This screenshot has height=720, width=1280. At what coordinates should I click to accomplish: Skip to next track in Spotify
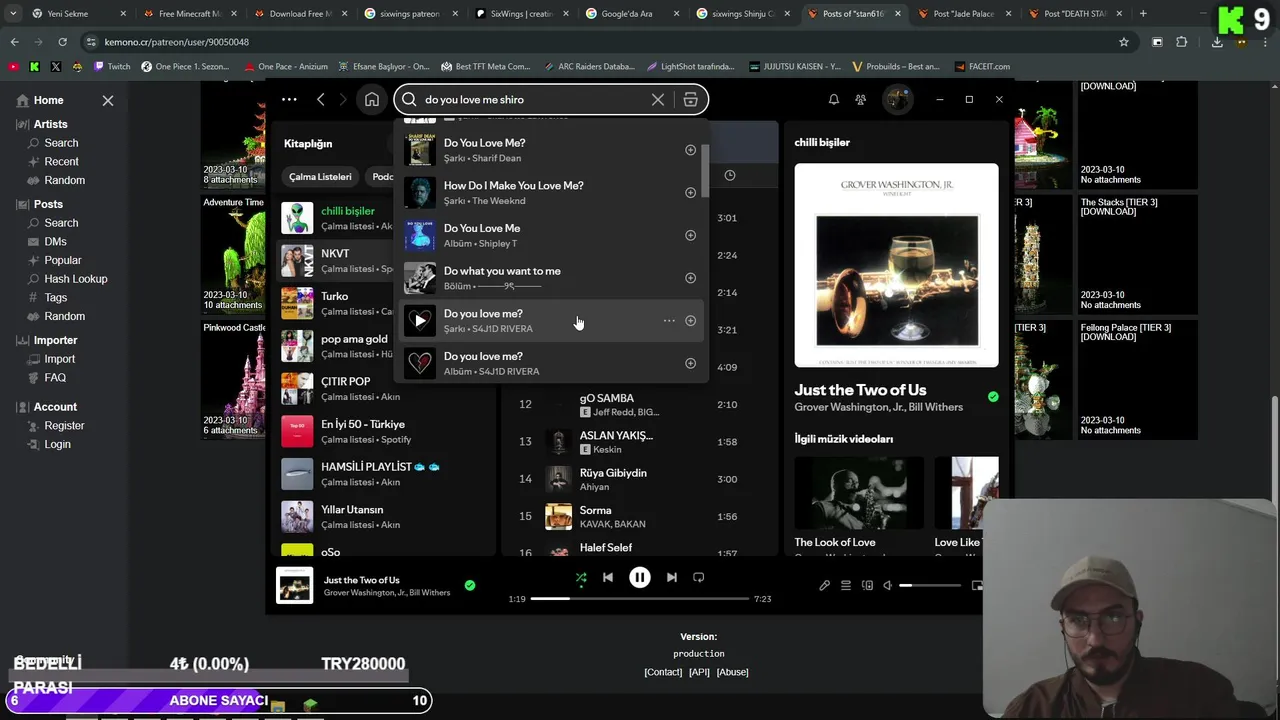tap(672, 577)
